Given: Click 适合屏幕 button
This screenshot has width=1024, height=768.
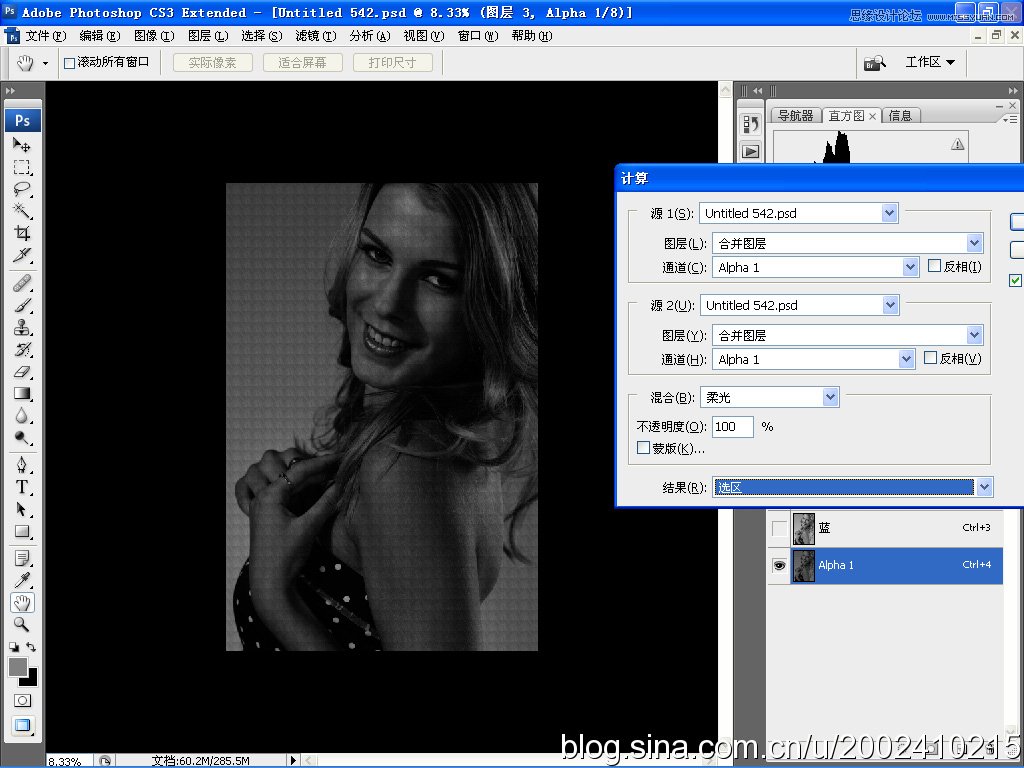Looking at the screenshot, I should [x=302, y=63].
